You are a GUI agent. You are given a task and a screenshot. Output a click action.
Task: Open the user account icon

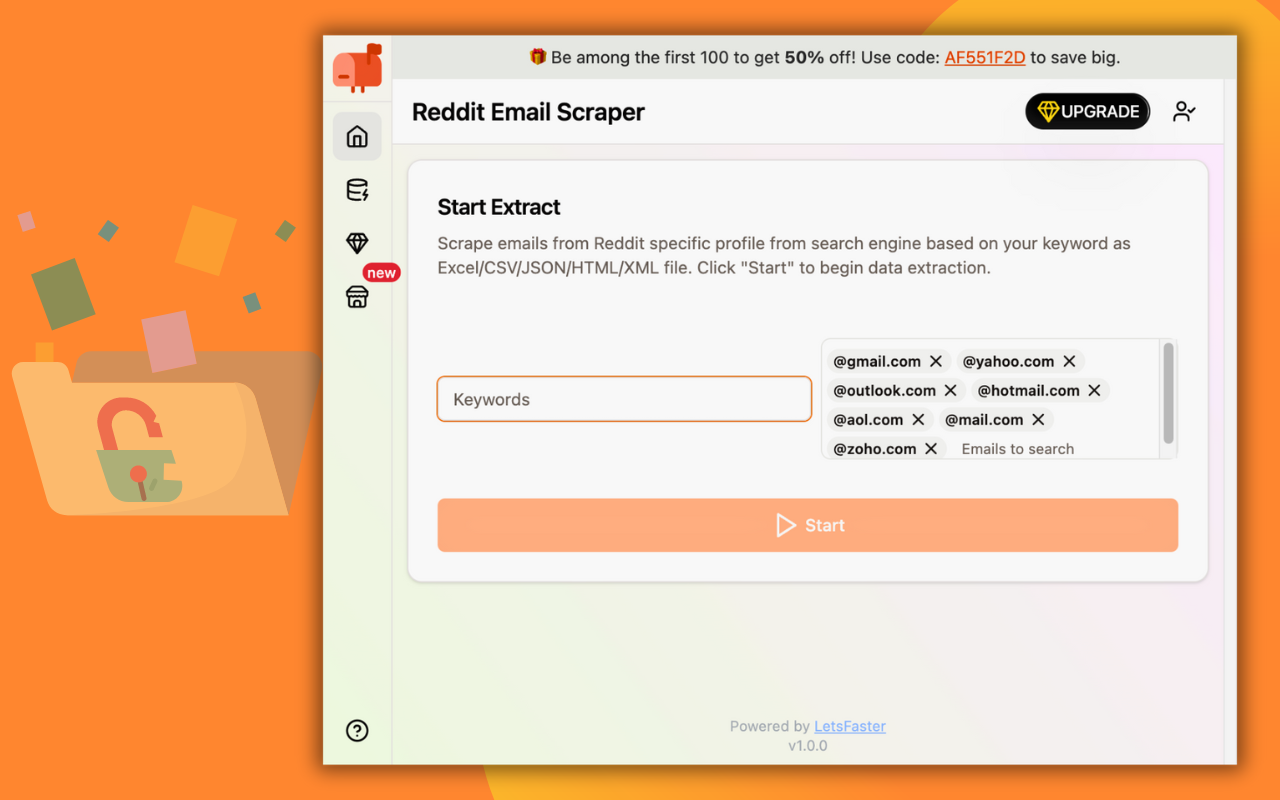(1184, 112)
